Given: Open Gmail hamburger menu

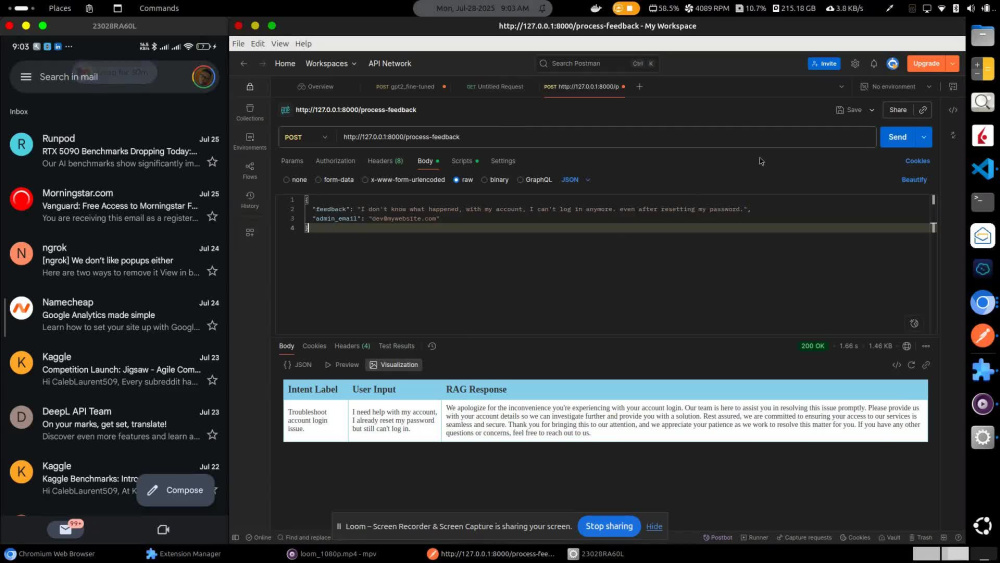Looking at the screenshot, I should 26,77.
